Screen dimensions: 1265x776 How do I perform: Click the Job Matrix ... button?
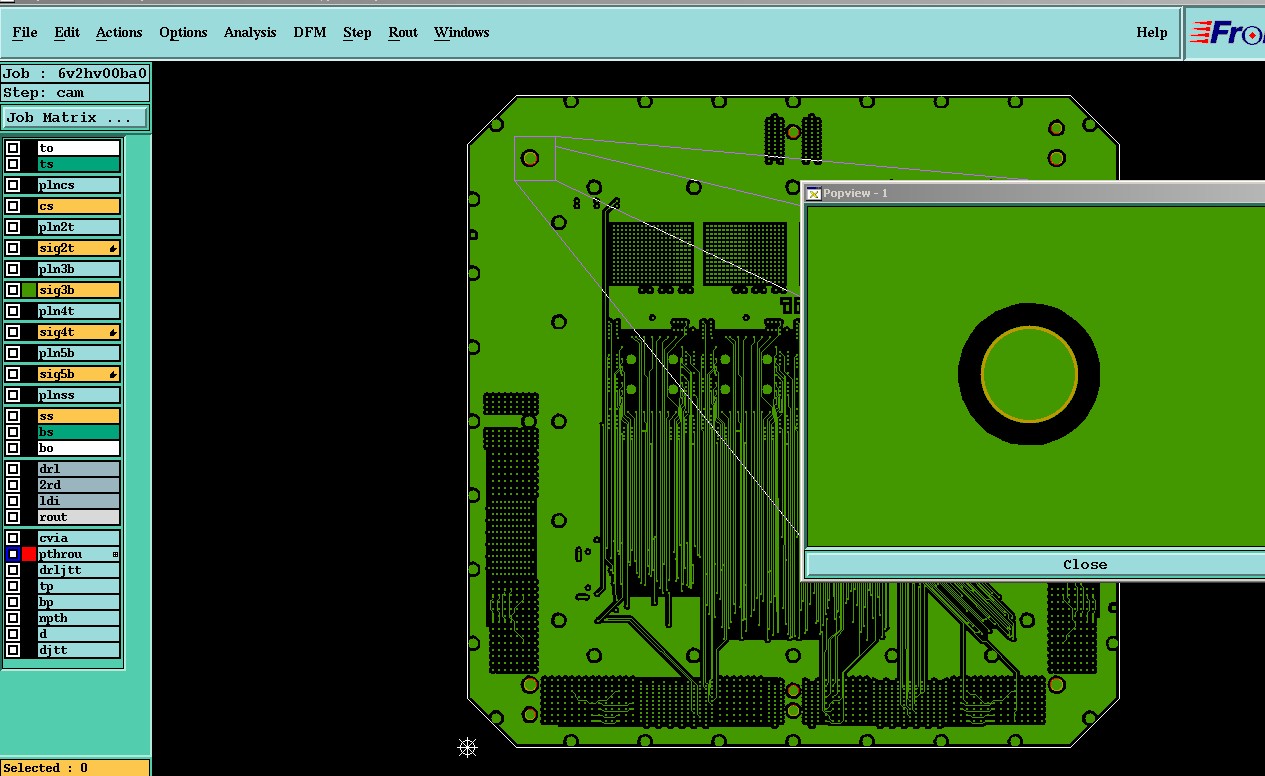(75, 118)
